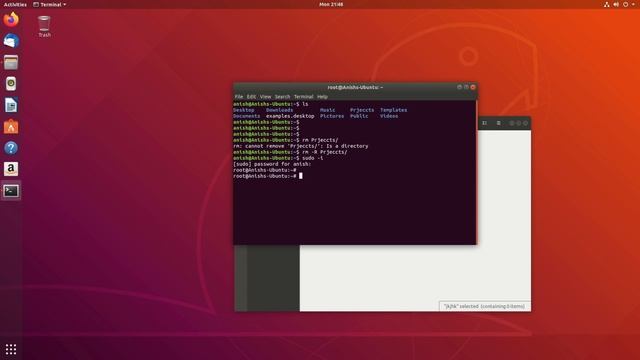Click 'Templates' in the ls output
Image resolution: width=640 pixels, height=360 pixels.
(x=393, y=110)
